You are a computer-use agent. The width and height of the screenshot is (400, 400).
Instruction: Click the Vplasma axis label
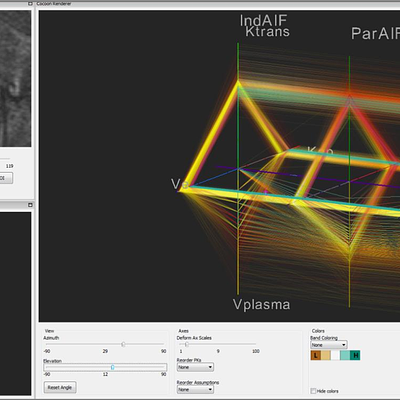click(x=261, y=305)
